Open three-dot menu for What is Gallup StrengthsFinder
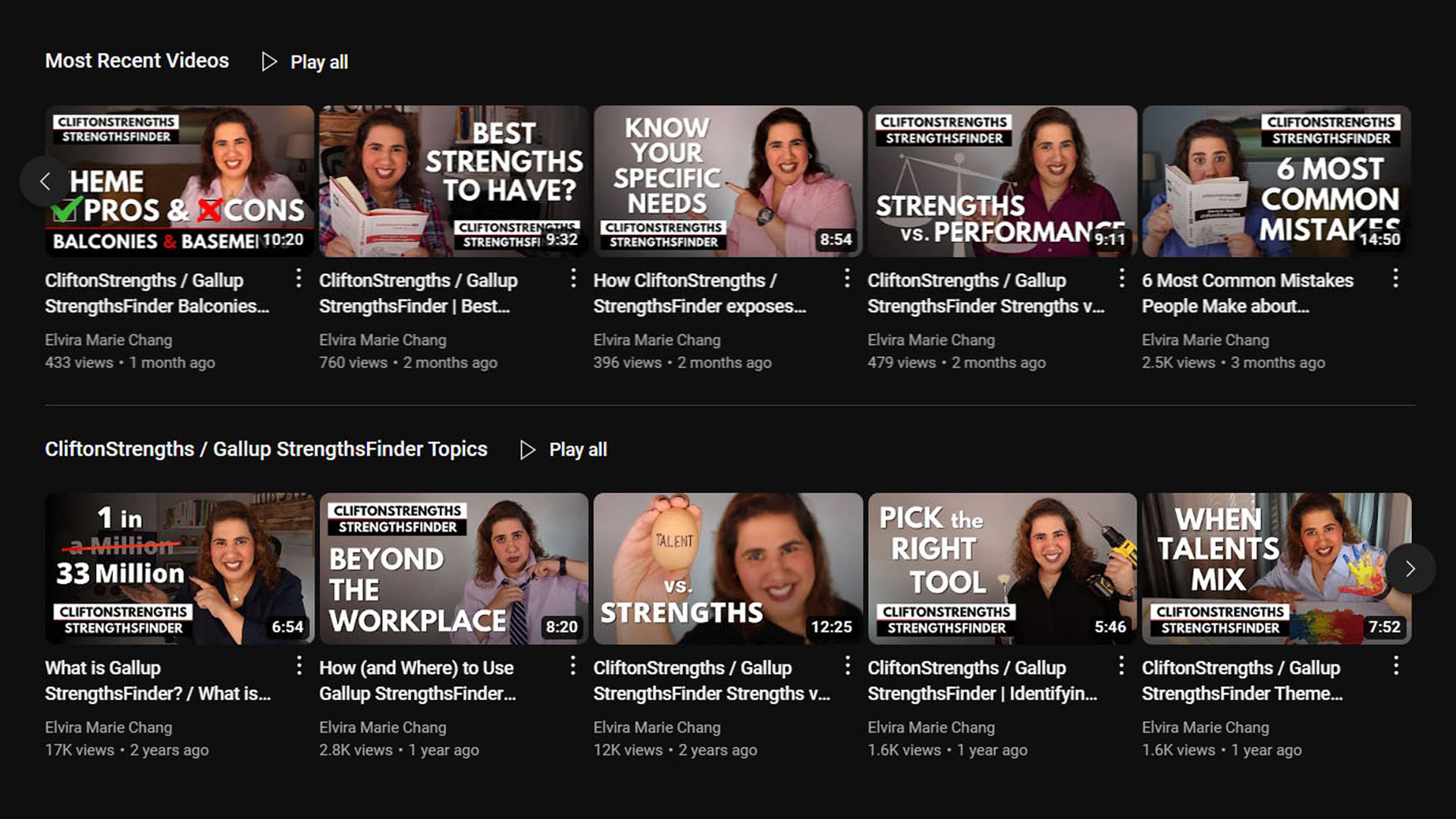The width and height of the screenshot is (1456, 819). pos(299,667)
